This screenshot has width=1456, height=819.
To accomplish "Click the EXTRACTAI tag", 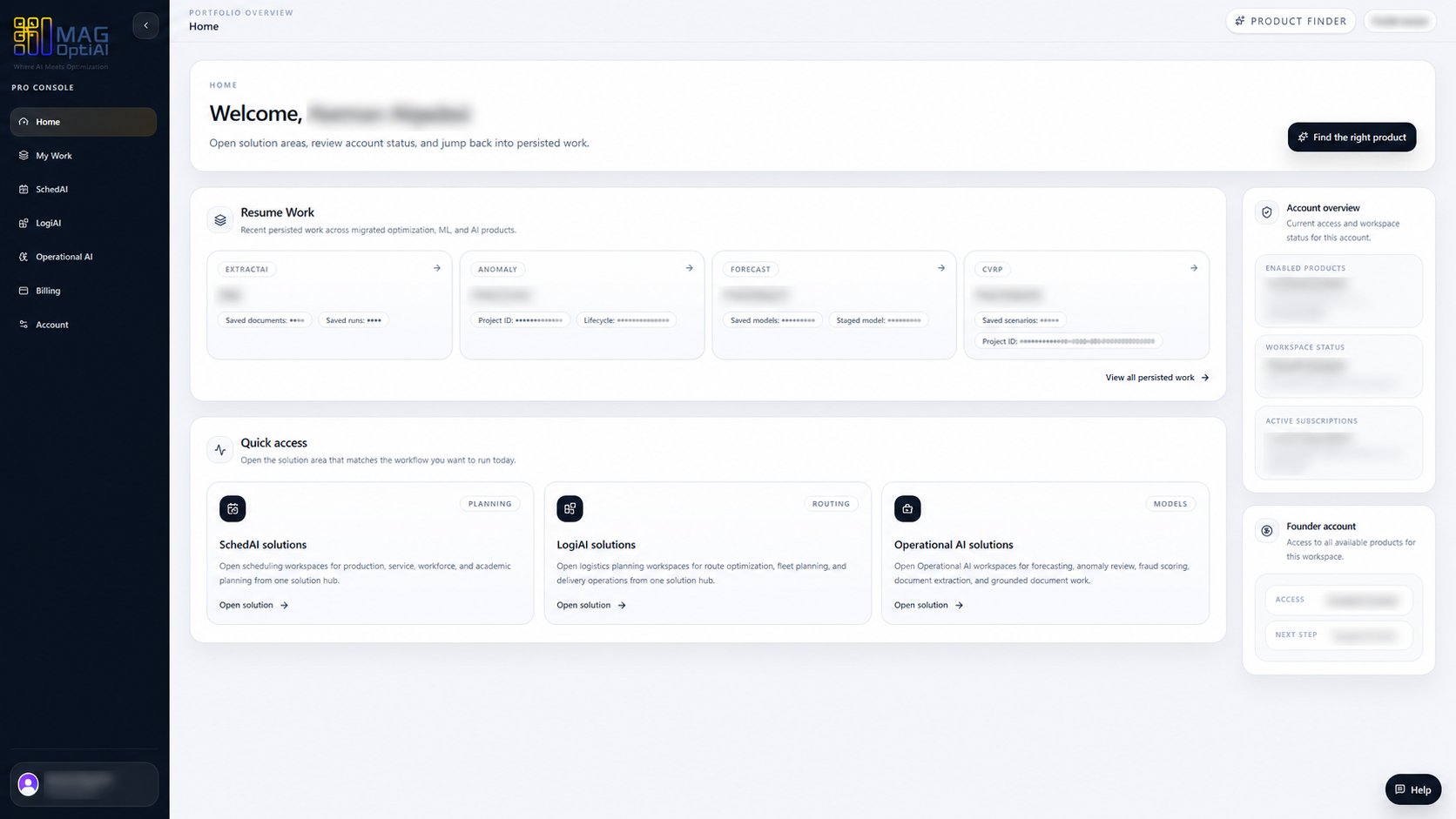I will pos(246,269).
